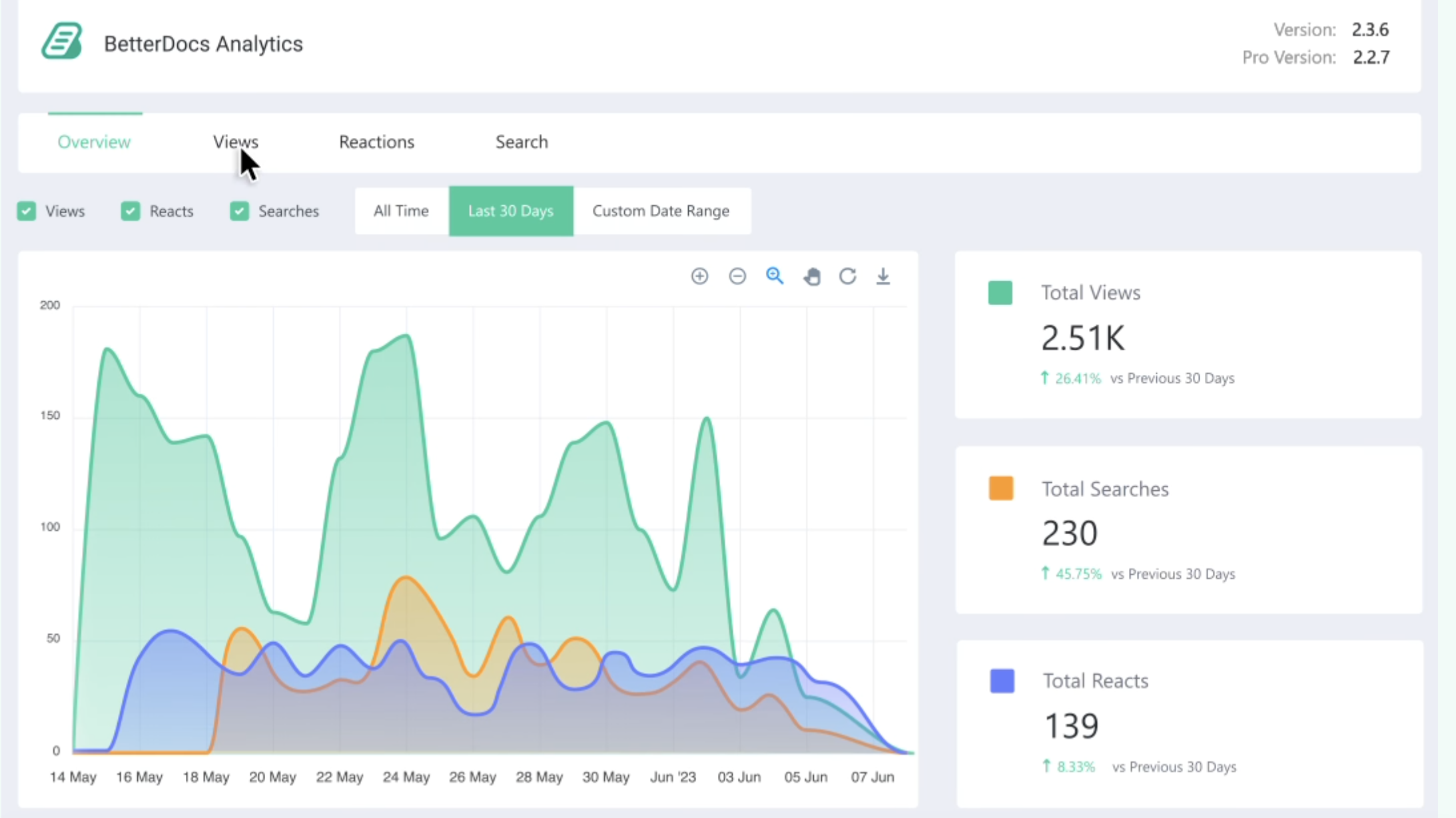This screenshot has width=1456, height=818.
Task: Click the blue Total Reacts swatch
Action: point(1002,681)
